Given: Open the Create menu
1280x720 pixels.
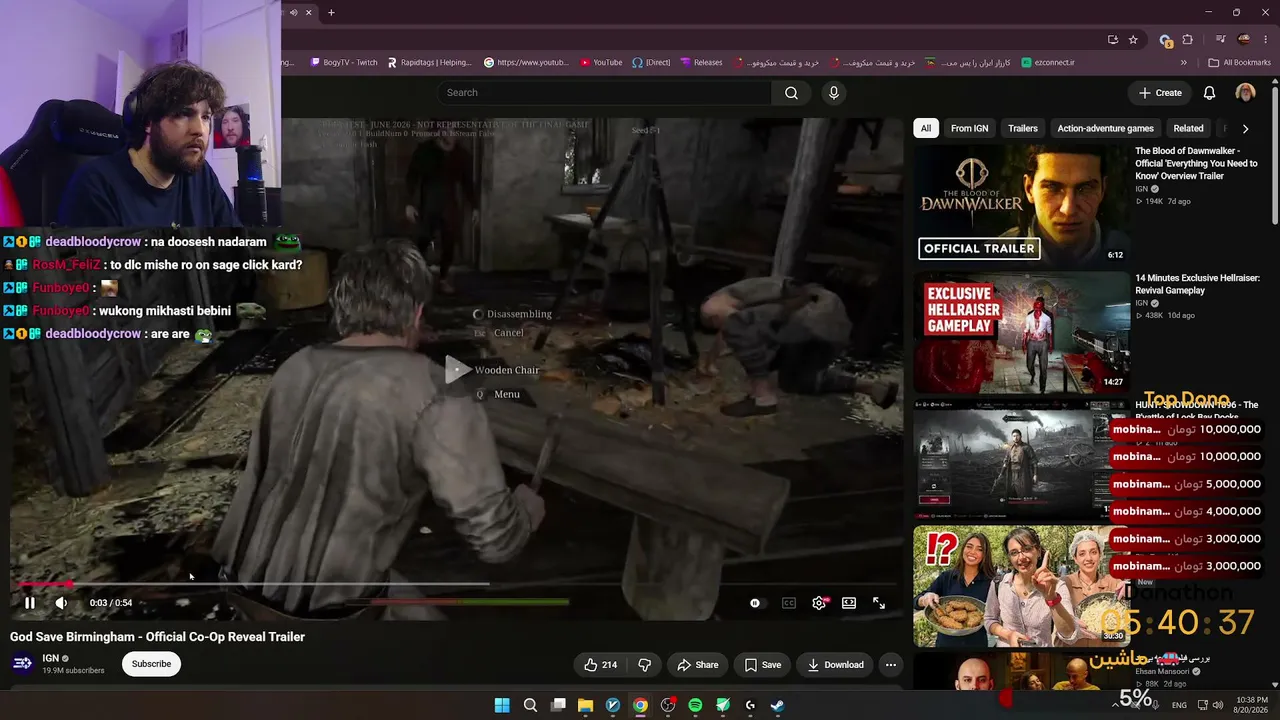Looking at the screenshot, I should coord(1160,93).
